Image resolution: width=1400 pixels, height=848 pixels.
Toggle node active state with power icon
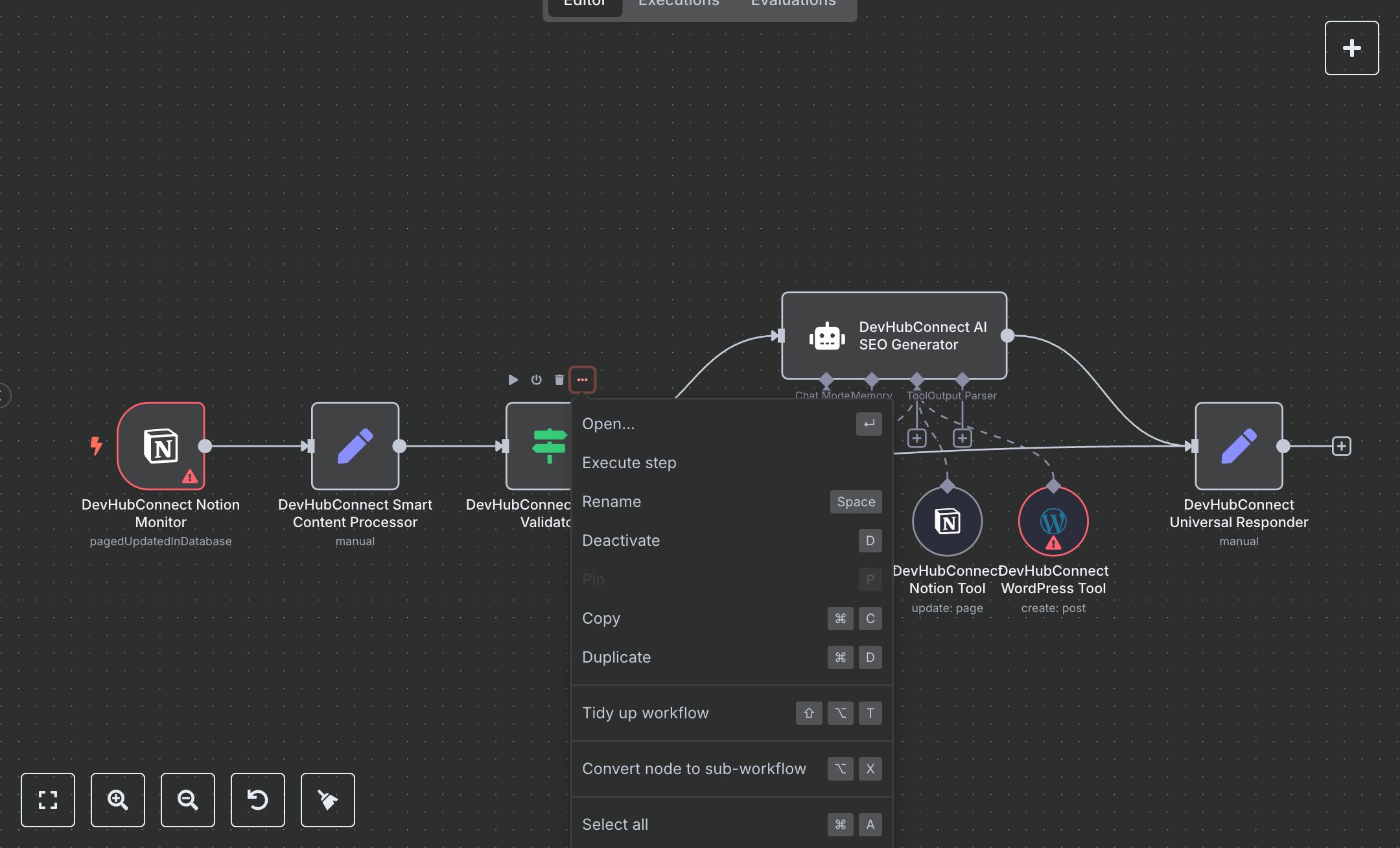[x=536, y=379]
